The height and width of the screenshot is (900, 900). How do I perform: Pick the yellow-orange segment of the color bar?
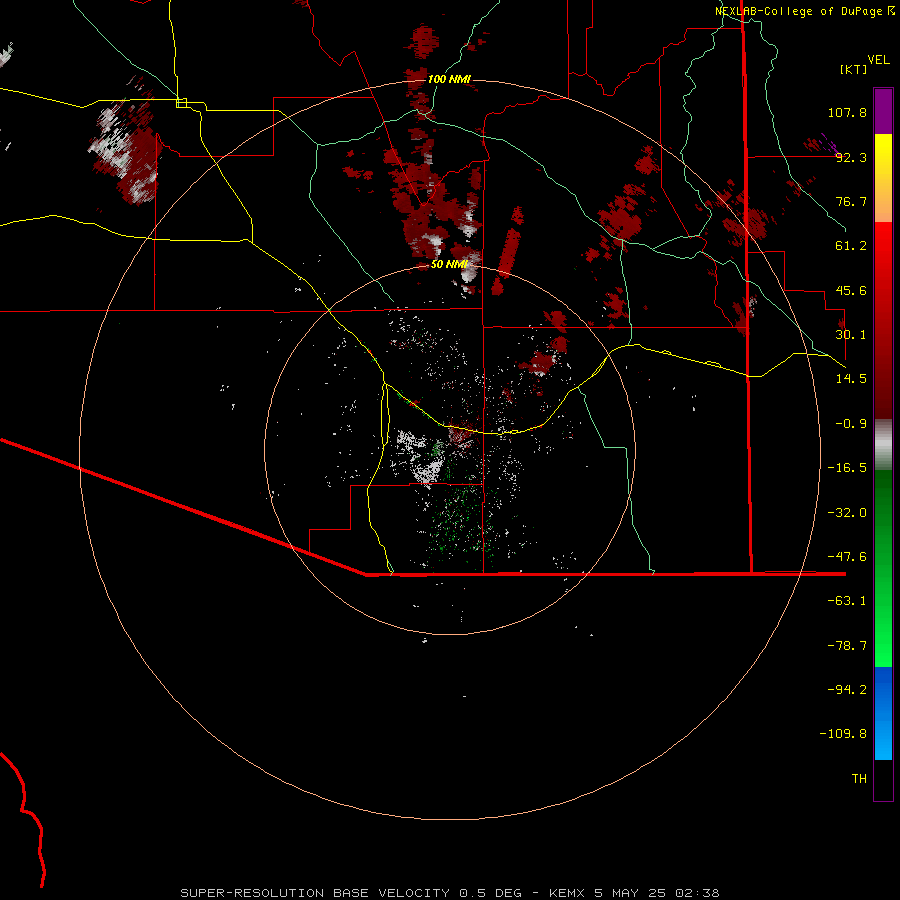click(883, 178)
